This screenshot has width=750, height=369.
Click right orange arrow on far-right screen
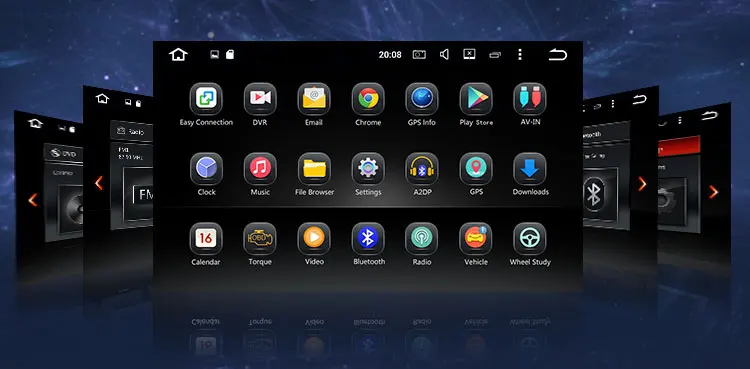pyautogui.click(x=713, y=192)
